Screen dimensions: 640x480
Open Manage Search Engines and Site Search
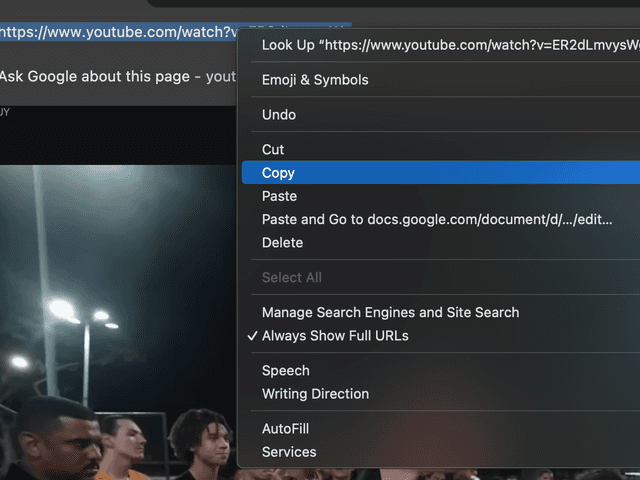point(441,312)
